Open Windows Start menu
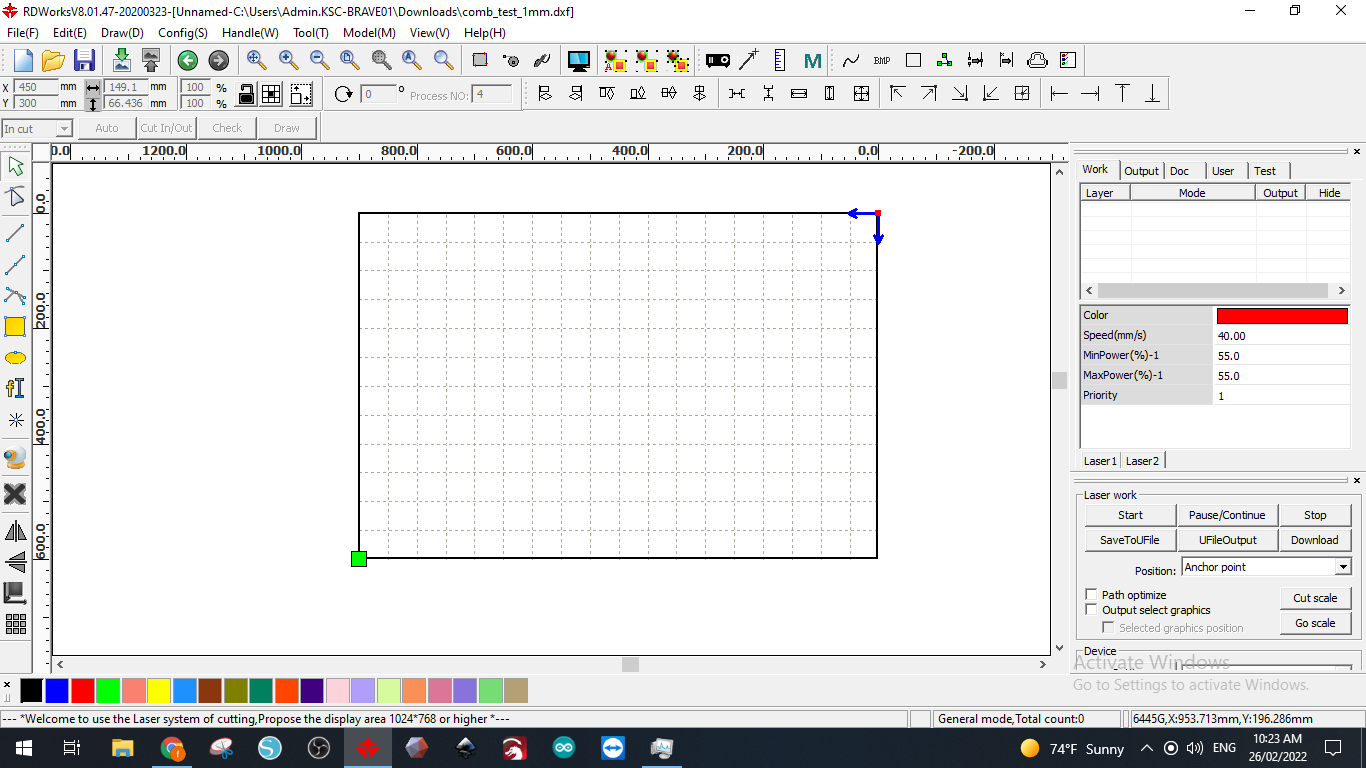1366x768 pixels. click(x=23, y=748)
